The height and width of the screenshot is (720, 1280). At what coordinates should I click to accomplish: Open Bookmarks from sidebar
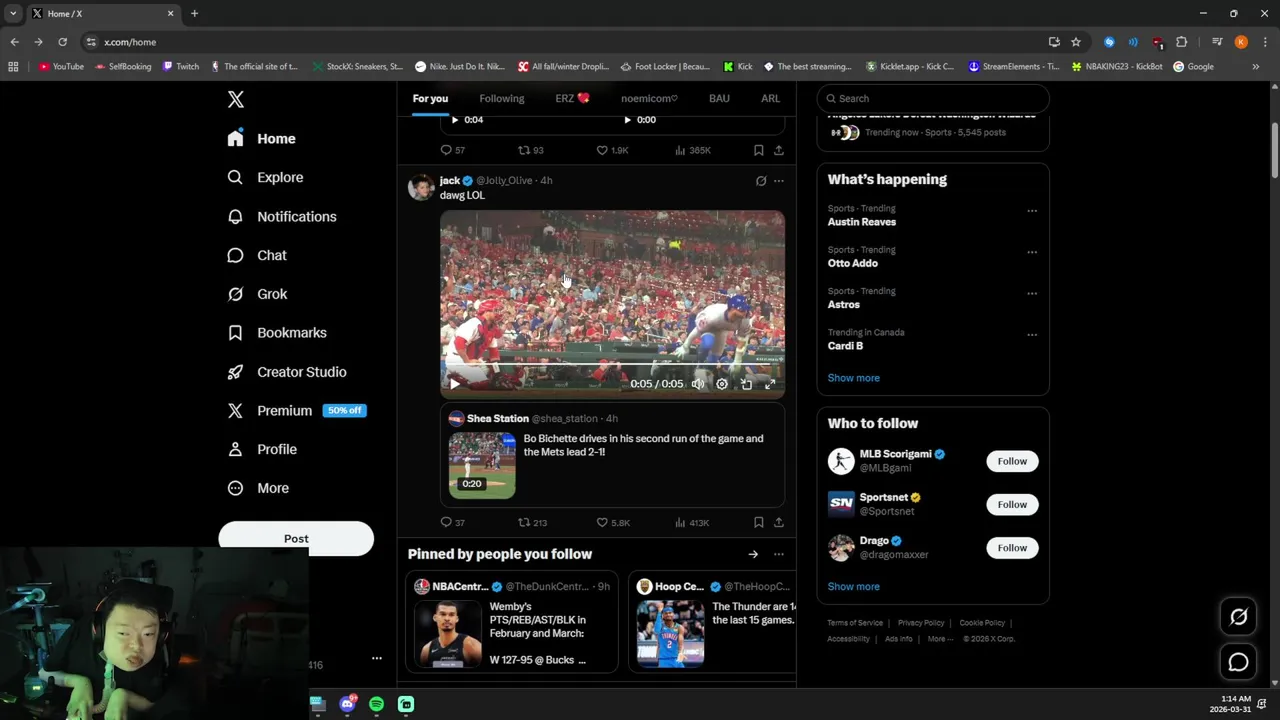[x=276, y=333]
